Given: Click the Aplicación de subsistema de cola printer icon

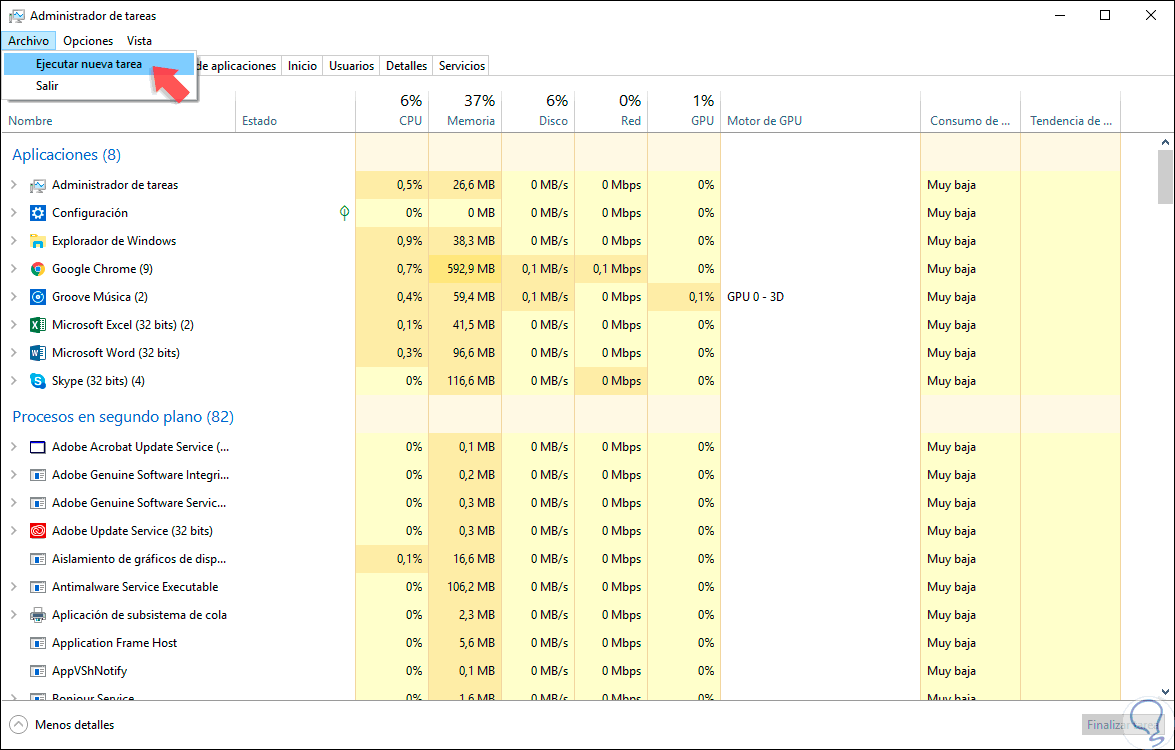Looking at the screenshot, I should [x=38, y=615].
